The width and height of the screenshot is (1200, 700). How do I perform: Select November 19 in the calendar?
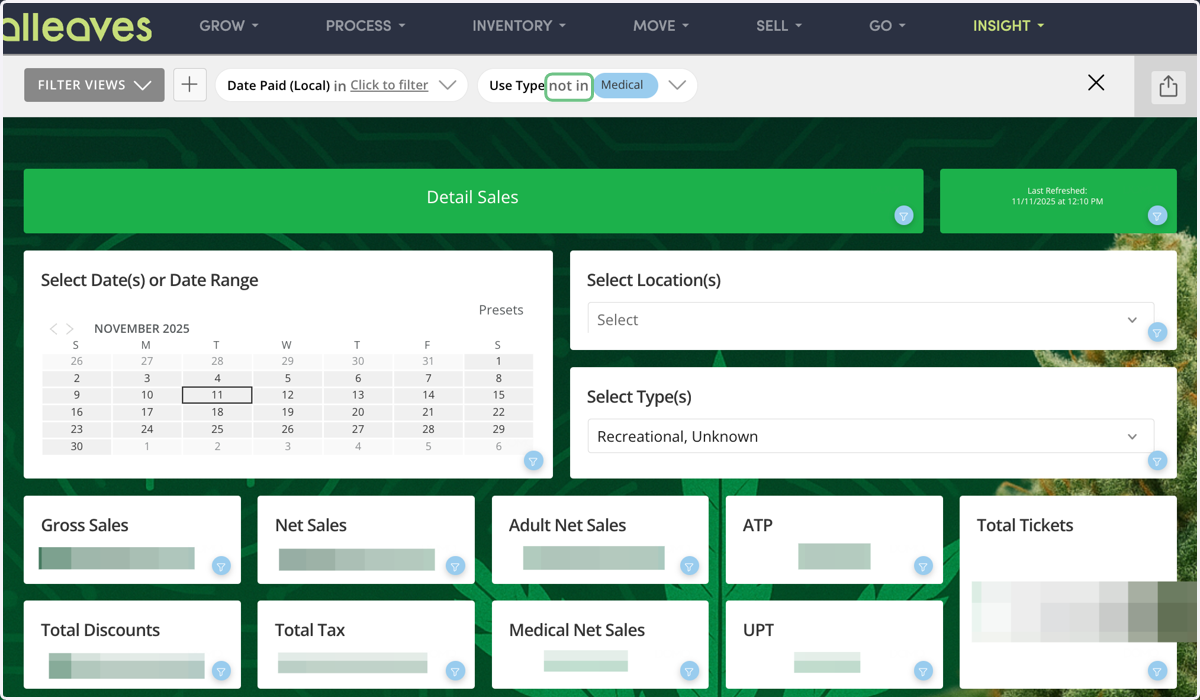[287, 412]
